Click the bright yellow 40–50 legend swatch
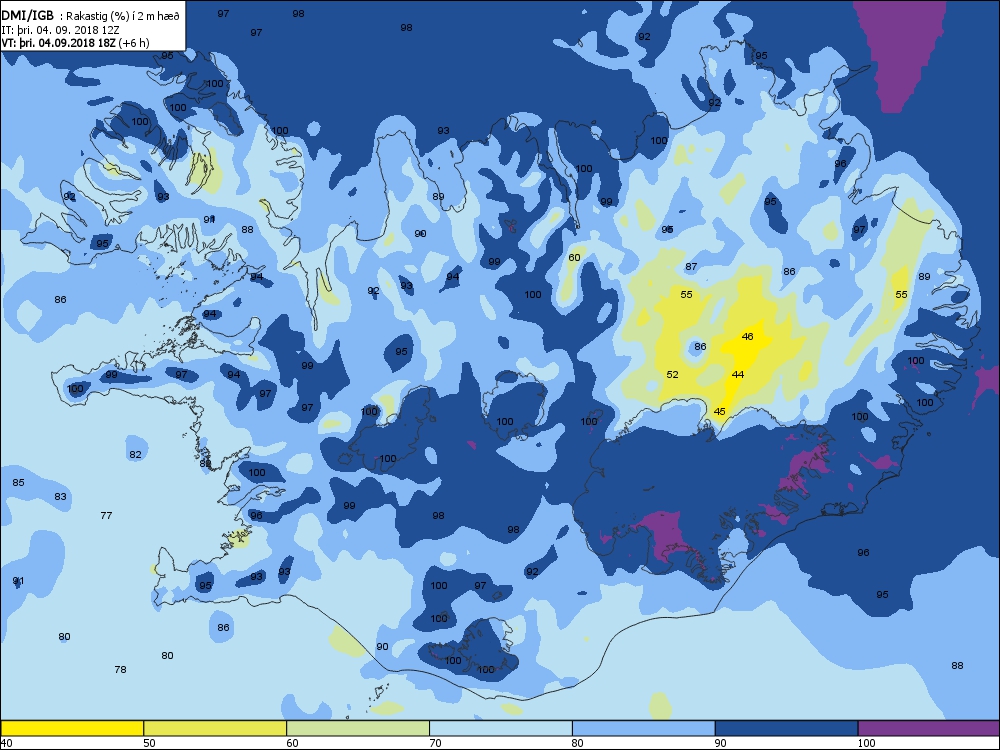1000x750 pixels. point(72,728)
